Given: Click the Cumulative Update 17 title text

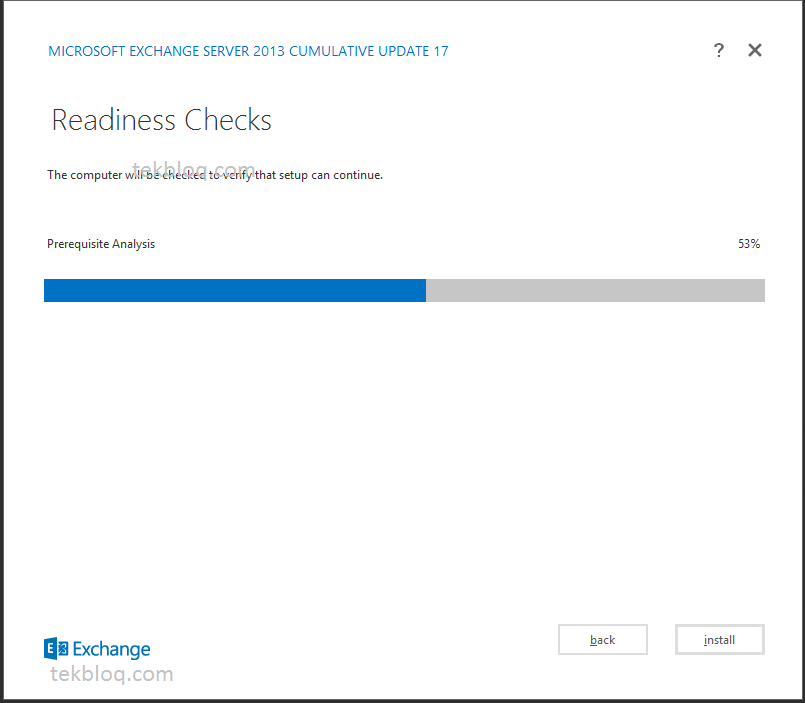Looking at the screenshot, I should click(248, 51).
